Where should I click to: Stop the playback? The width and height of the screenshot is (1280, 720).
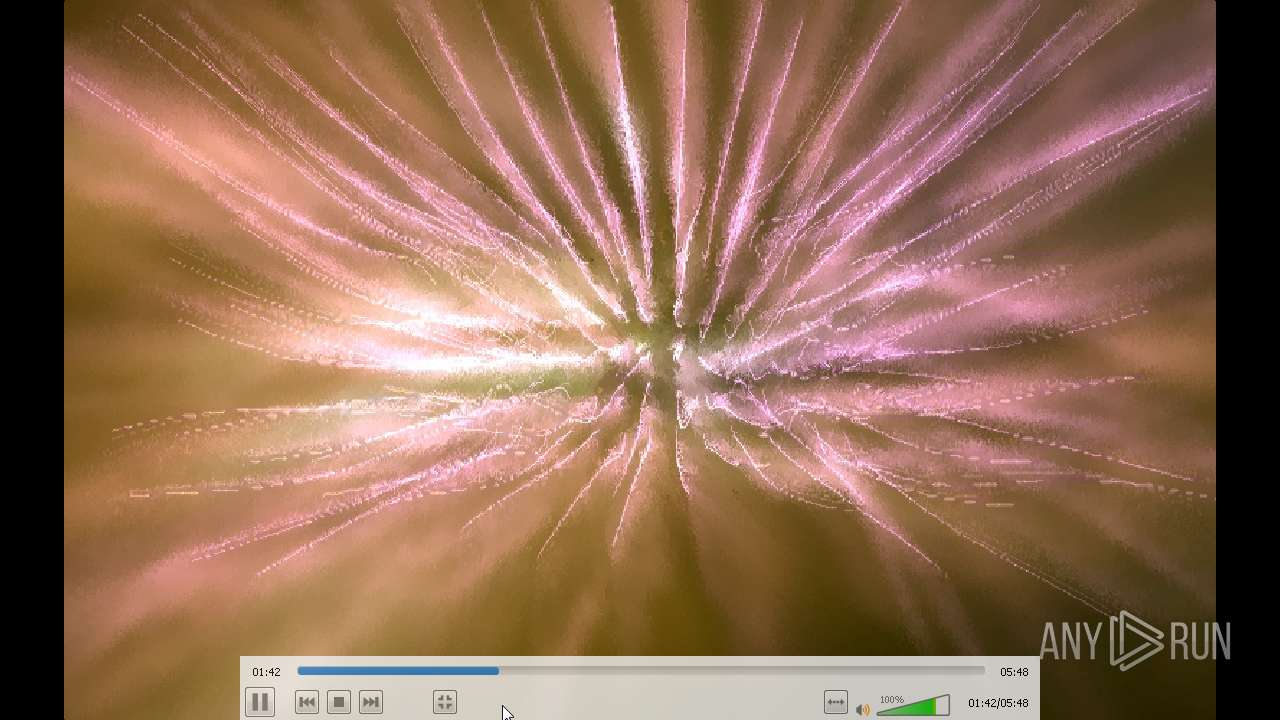click(x=339, y=702)
